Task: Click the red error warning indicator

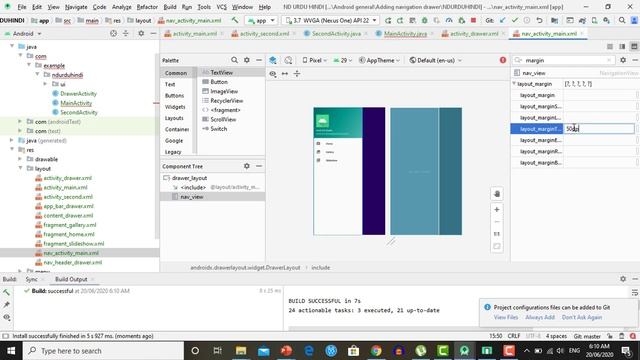Action: coord(503,60)
